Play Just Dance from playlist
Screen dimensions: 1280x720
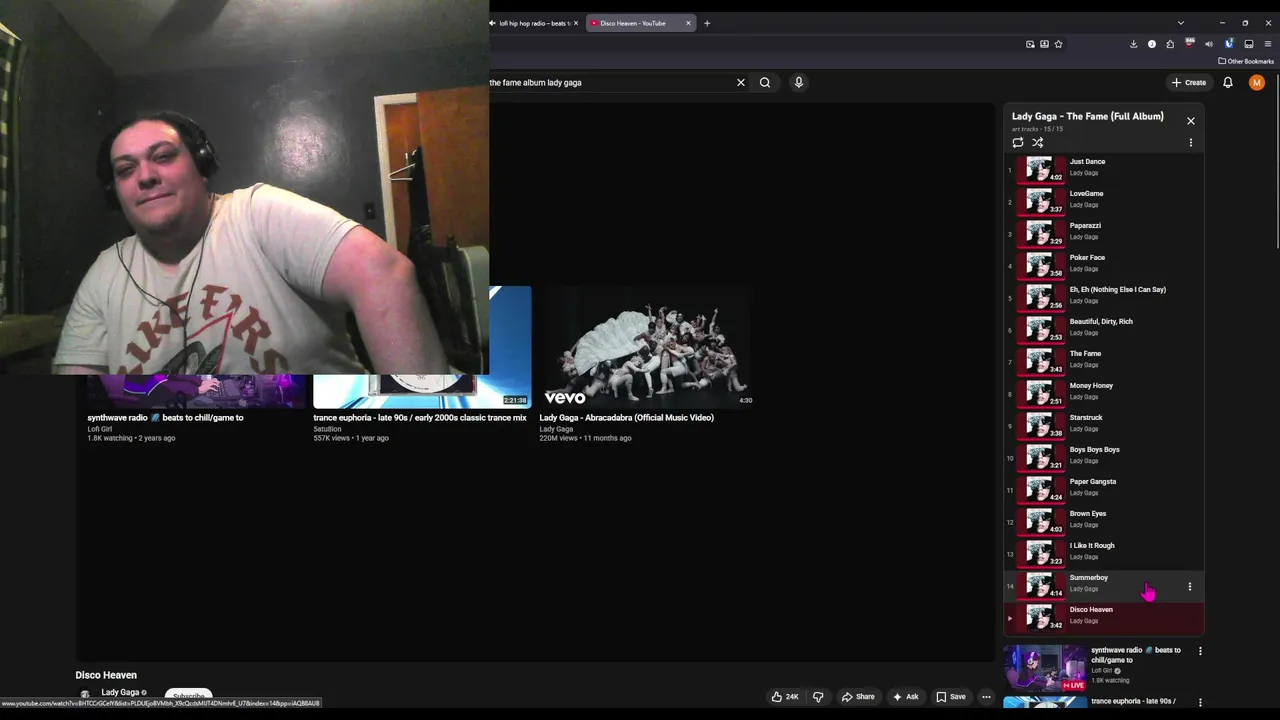point(1104,168)
